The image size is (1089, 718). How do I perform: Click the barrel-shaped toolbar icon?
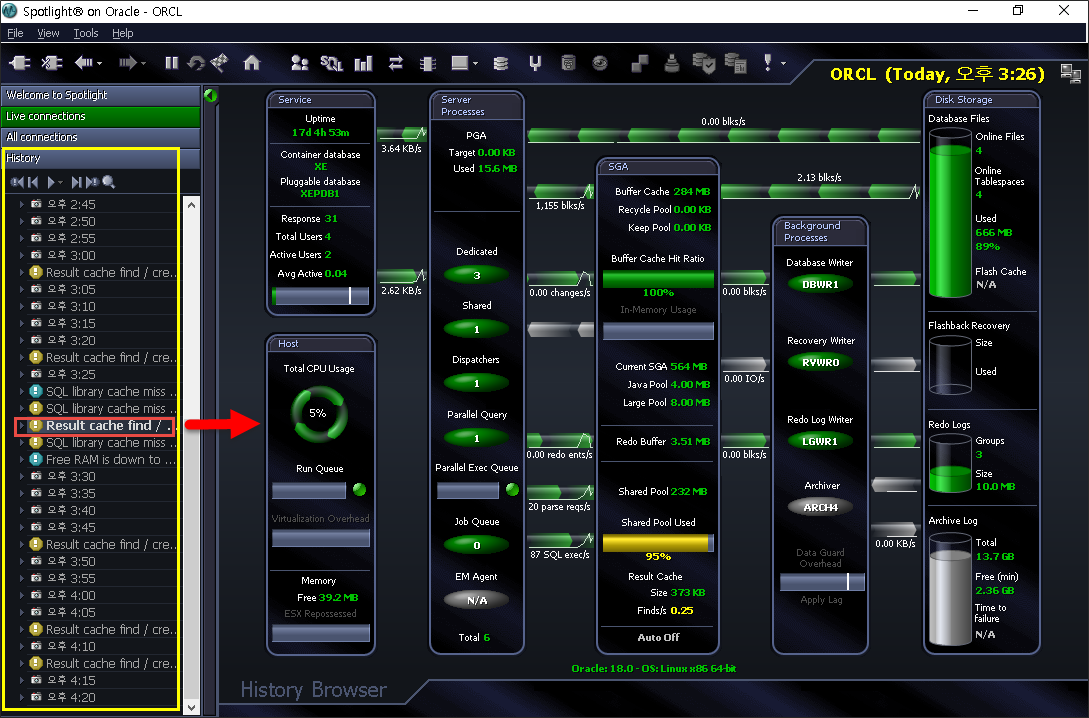[x=568, y=63]
